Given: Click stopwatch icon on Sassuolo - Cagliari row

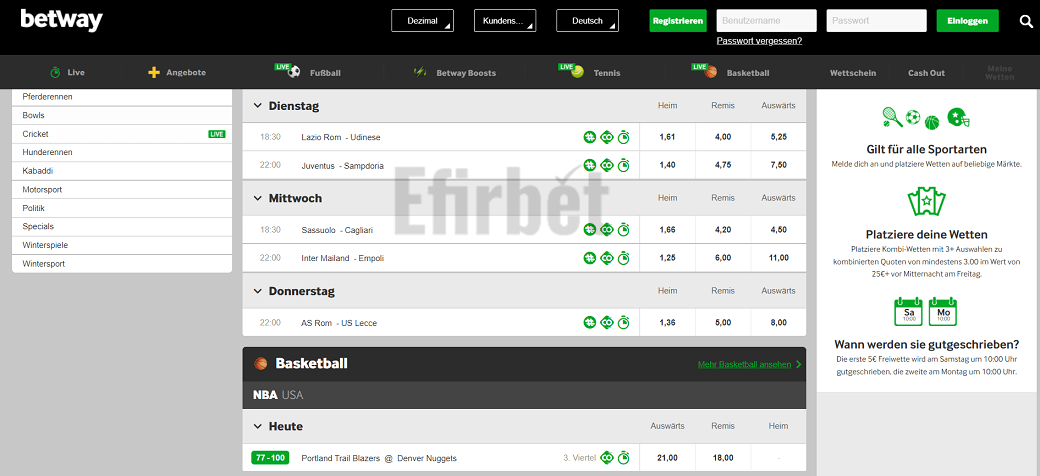Looking at the screenshot, I should [624, 230].
